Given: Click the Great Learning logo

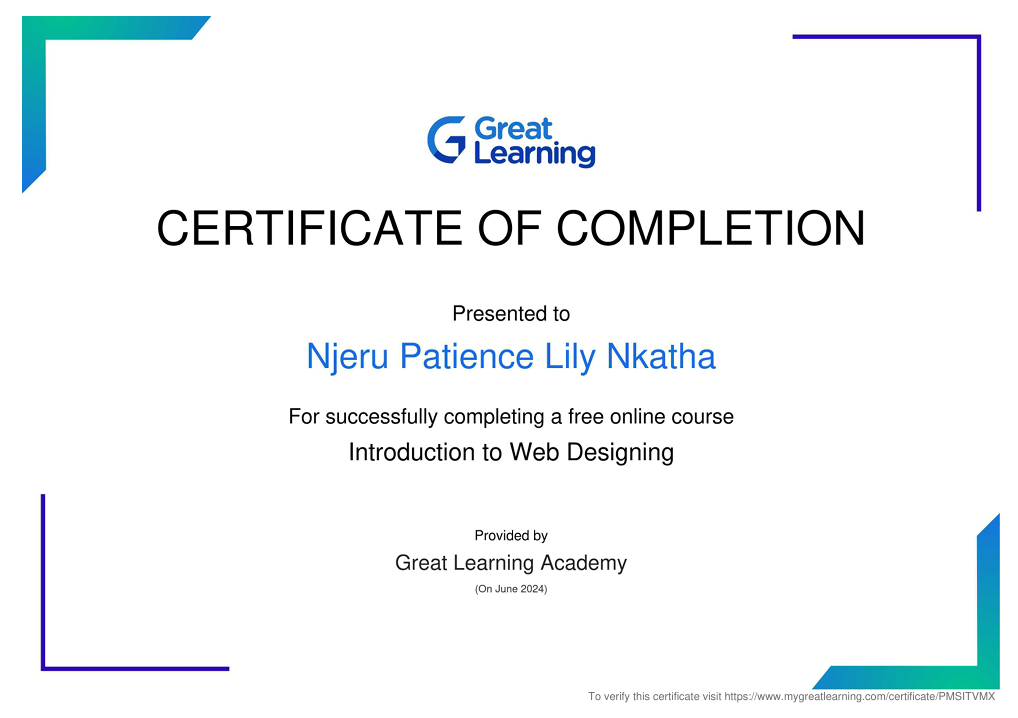Looking at the screenshot, I should pyautogui.click(x=511, y=142).
